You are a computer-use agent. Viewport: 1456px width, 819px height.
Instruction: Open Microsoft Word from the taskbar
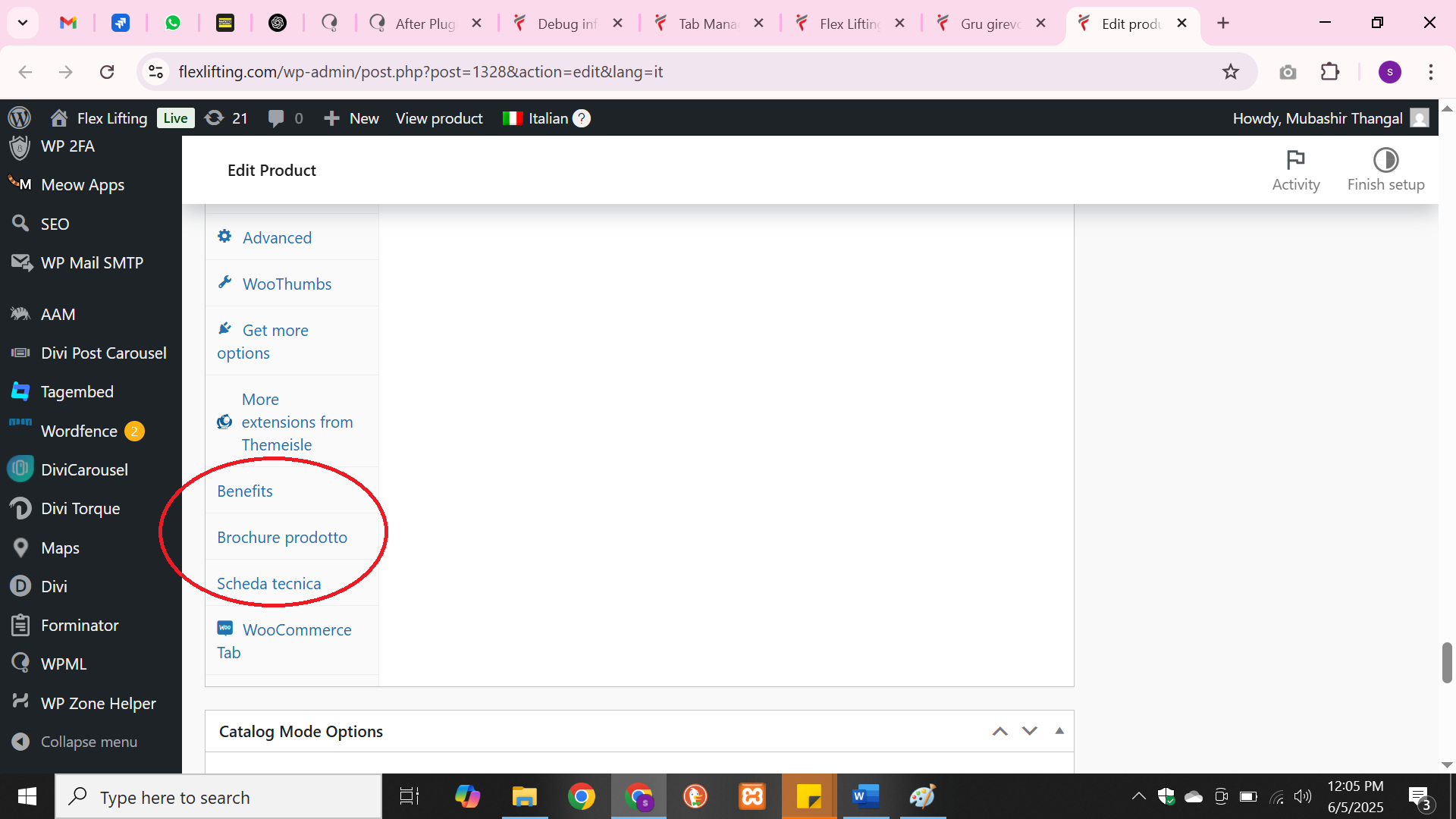(x=865, y=797)
